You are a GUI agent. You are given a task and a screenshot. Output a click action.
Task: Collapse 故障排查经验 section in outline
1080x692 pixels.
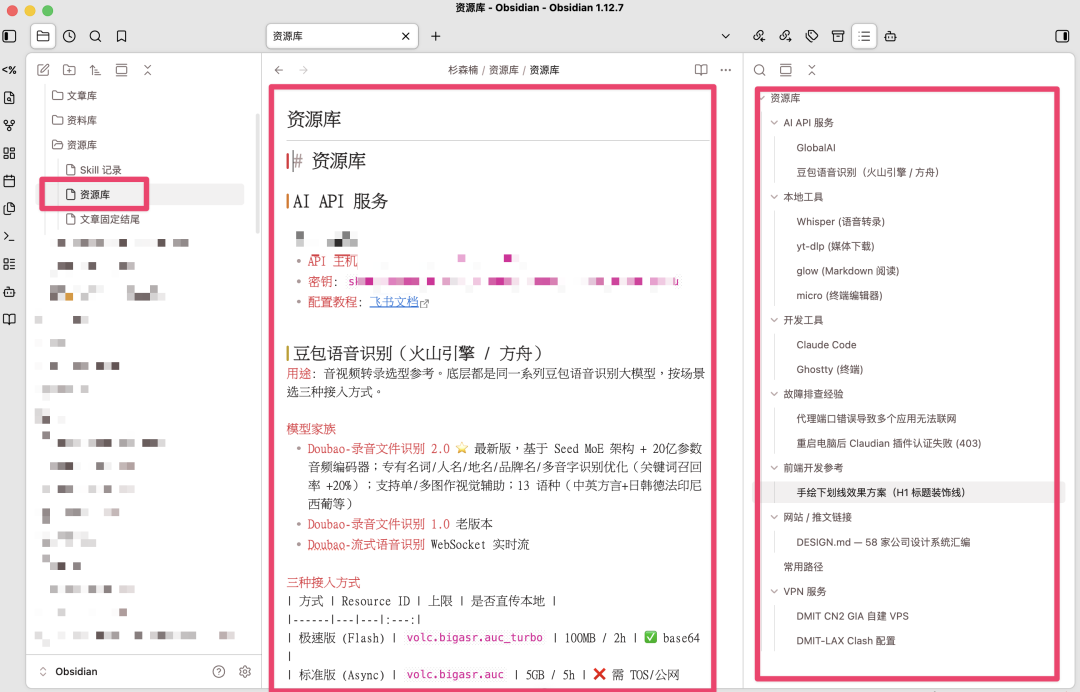(x=774, y=394)
